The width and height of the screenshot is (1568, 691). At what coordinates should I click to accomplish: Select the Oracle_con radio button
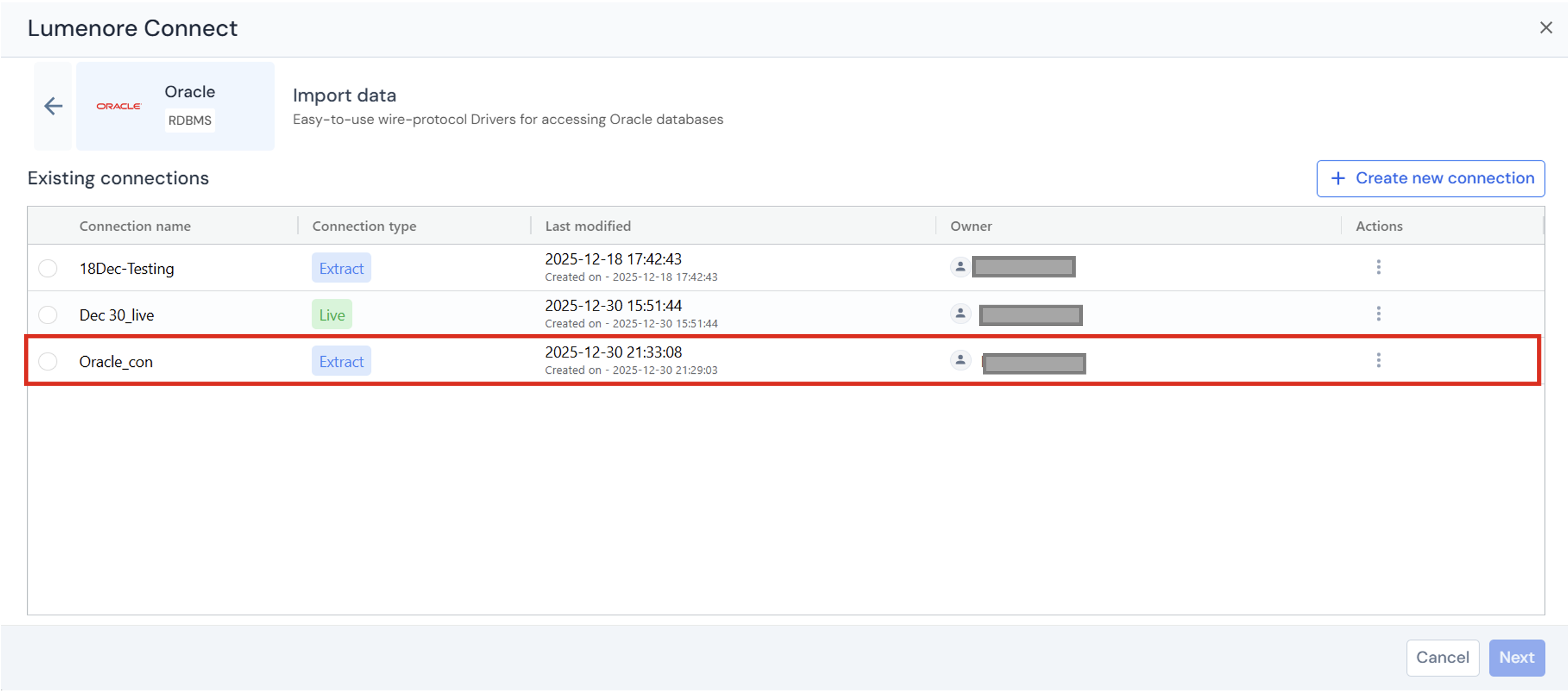(x=47, y=361)
